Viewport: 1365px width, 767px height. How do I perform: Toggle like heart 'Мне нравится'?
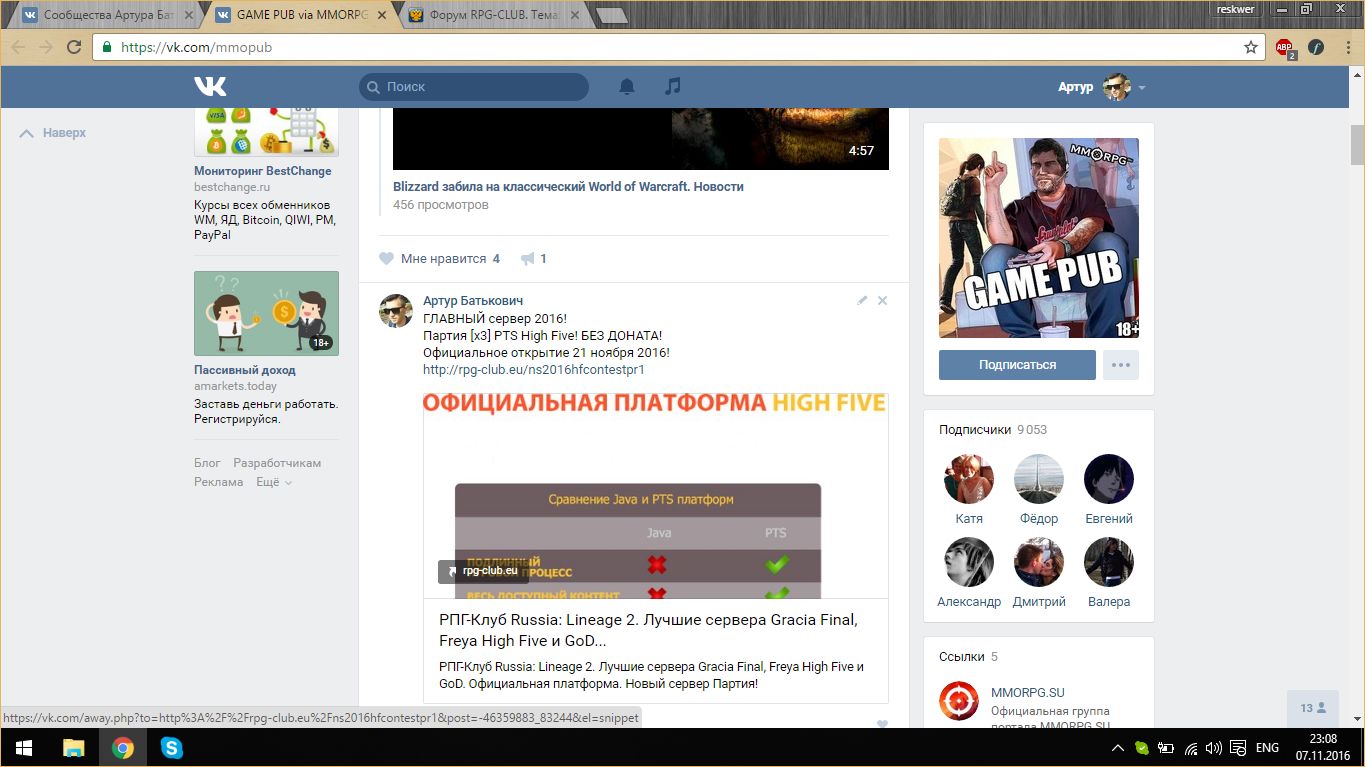pos(387,259)
